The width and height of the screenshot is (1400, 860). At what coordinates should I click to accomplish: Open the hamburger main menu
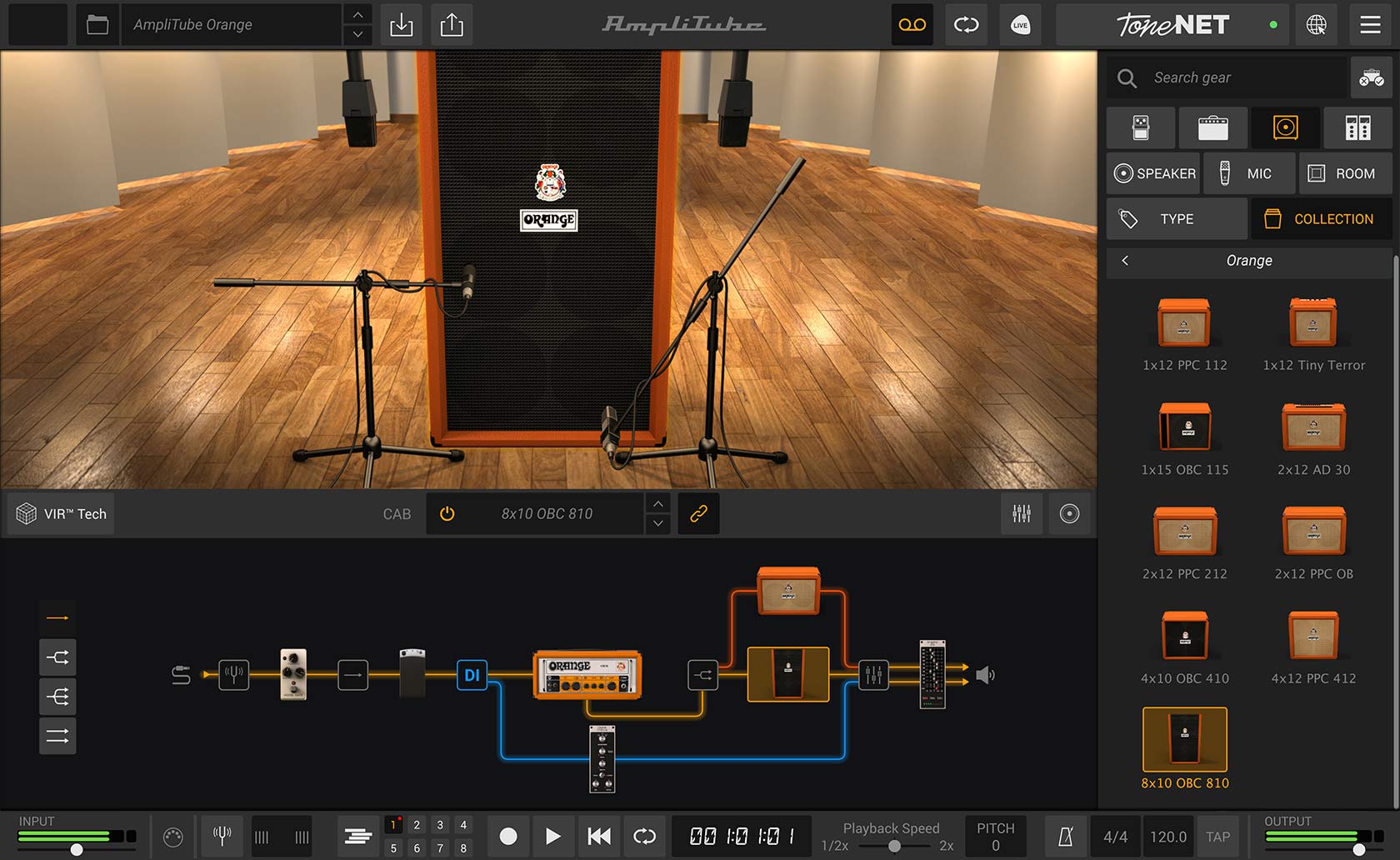click(x=1370, y=25)
